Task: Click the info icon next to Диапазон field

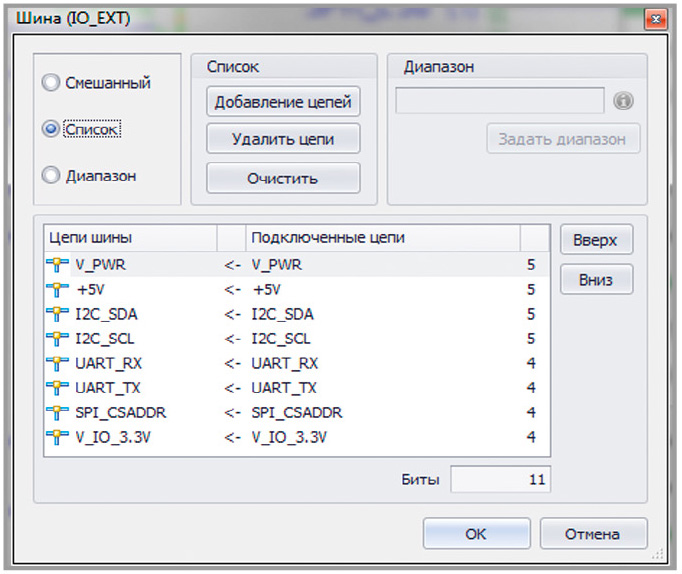Action: [623, 101]
